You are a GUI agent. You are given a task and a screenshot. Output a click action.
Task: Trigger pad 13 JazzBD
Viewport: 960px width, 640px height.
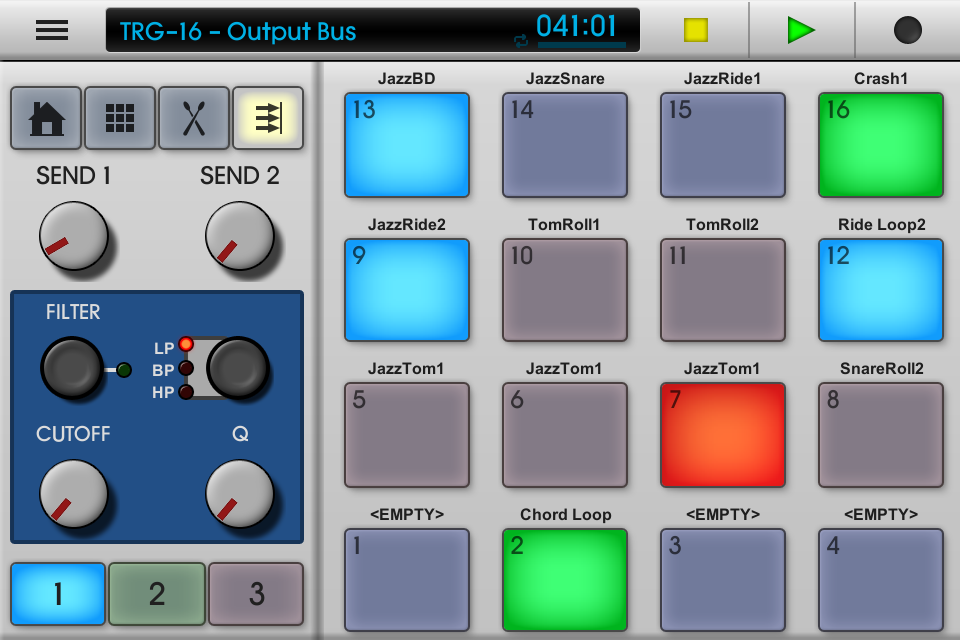[407, 145]
